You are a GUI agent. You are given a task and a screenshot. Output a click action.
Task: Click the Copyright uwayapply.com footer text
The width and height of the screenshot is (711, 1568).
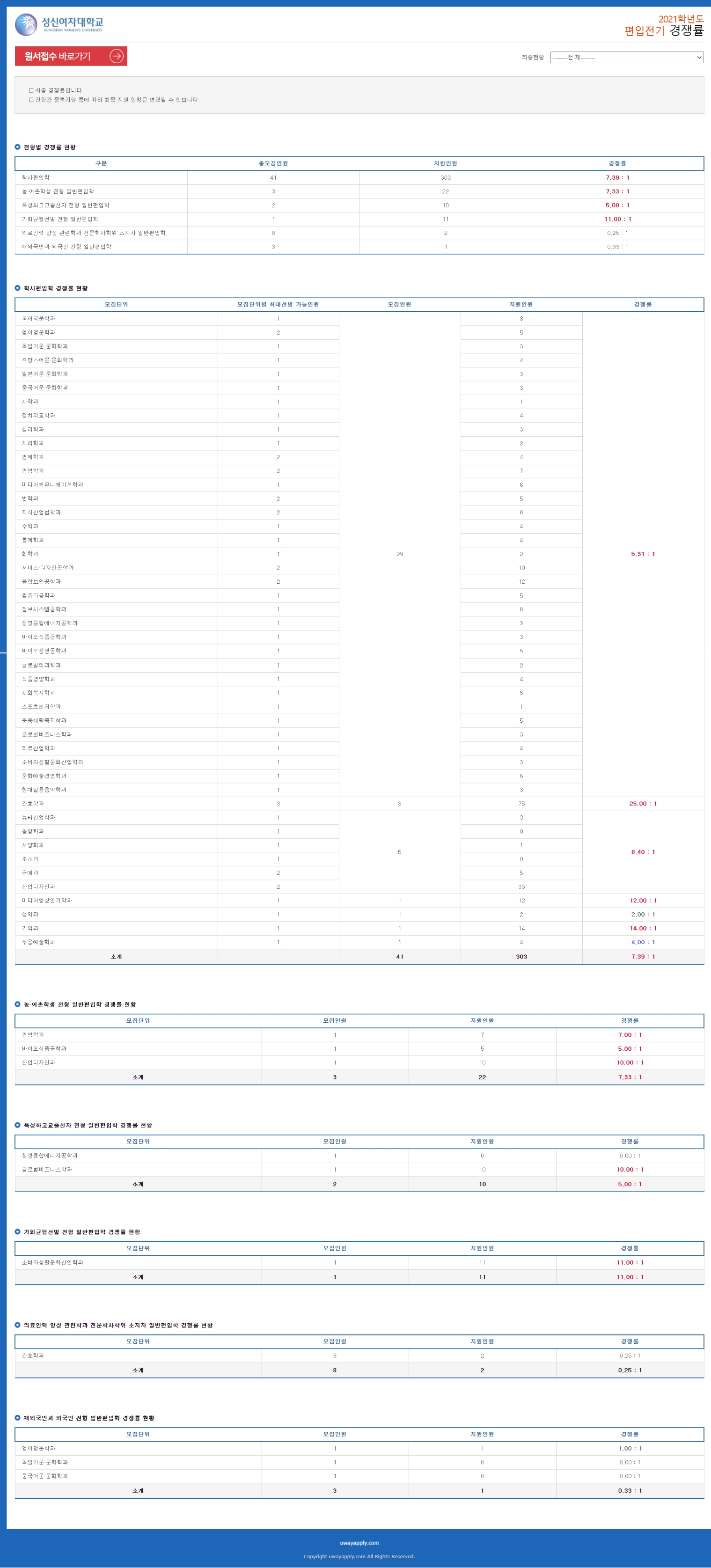pyautogui.click(x=359, y=1556)
